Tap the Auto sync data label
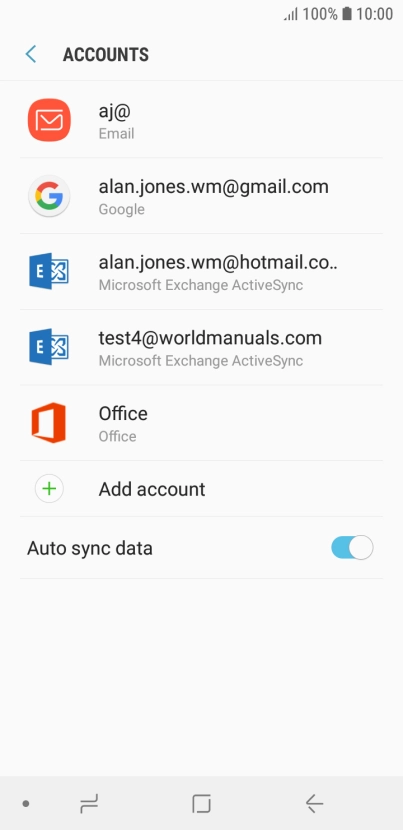This screenshot has width=403, height=830. [x=90, y=548]
